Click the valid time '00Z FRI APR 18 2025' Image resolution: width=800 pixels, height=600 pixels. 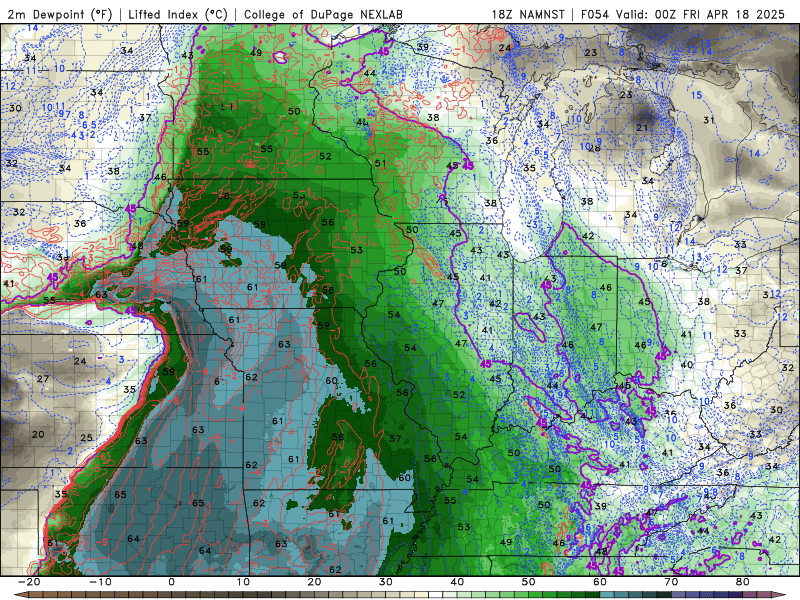tap(720, 14)
